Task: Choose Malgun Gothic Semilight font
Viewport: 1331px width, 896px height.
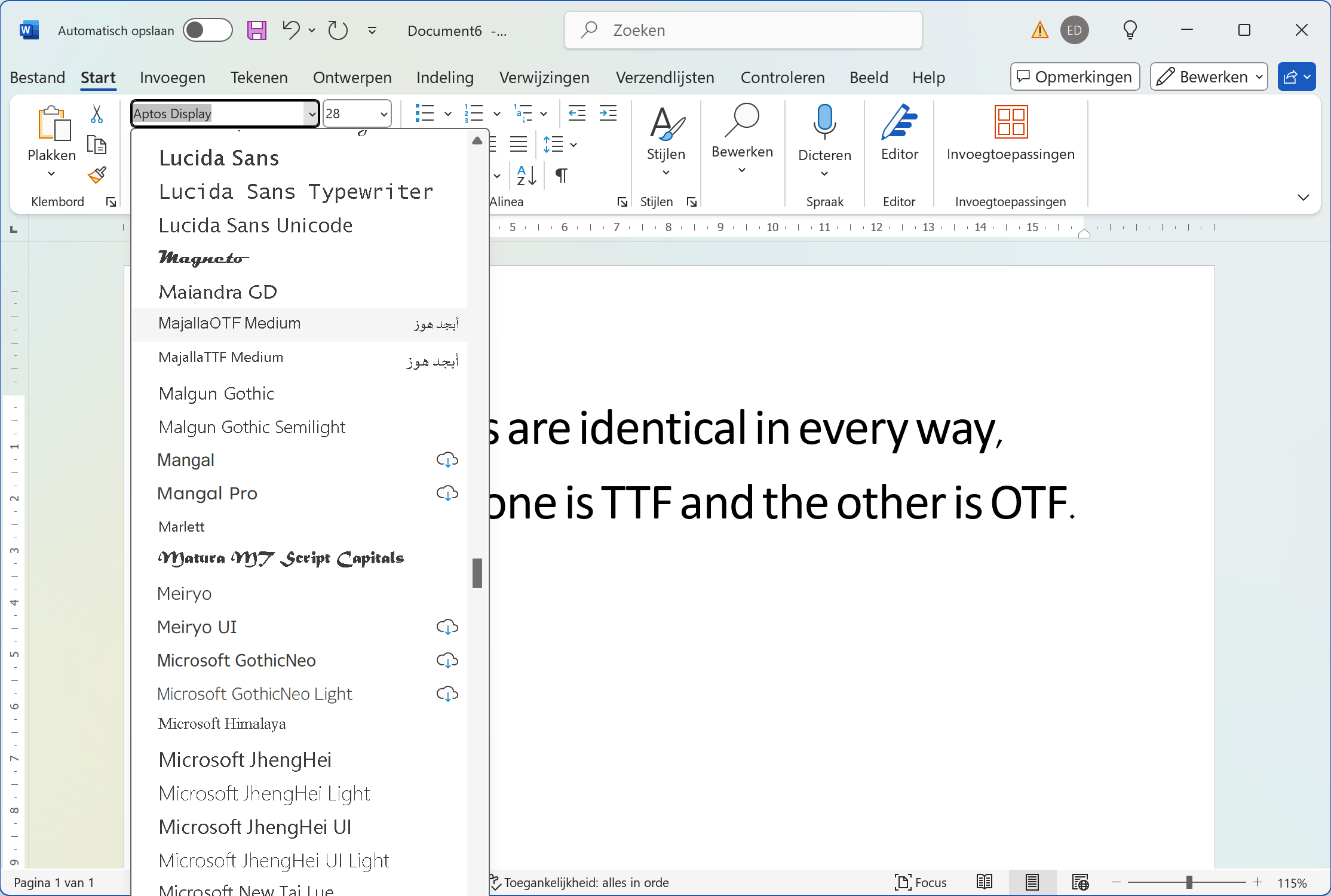Action: pyautogui.click(x=299, y=427)
